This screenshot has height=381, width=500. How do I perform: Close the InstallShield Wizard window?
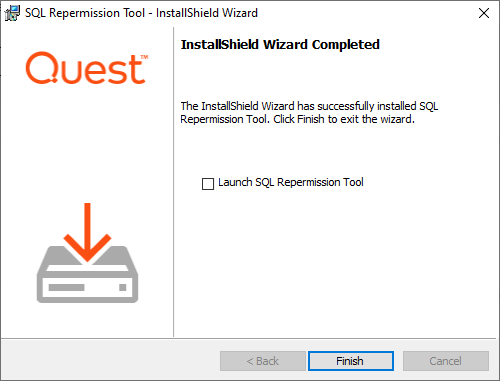coord(484,13)
